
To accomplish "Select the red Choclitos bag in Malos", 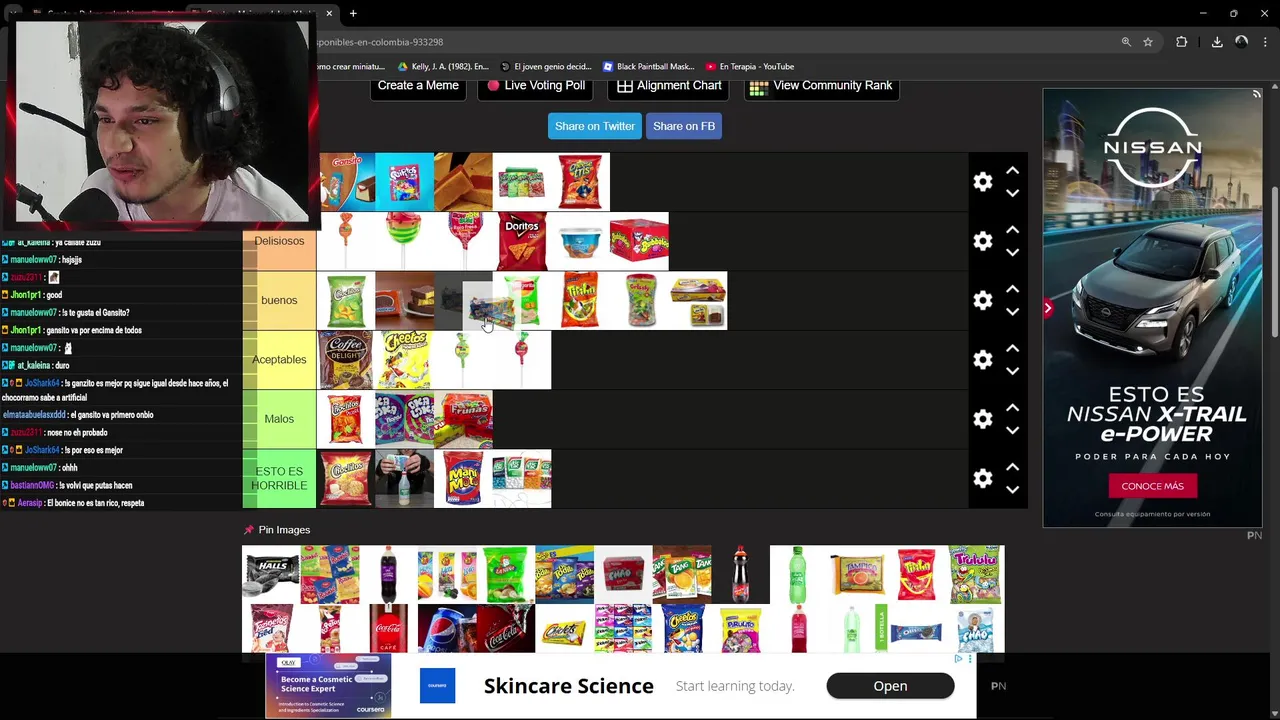I will [345, 419].
